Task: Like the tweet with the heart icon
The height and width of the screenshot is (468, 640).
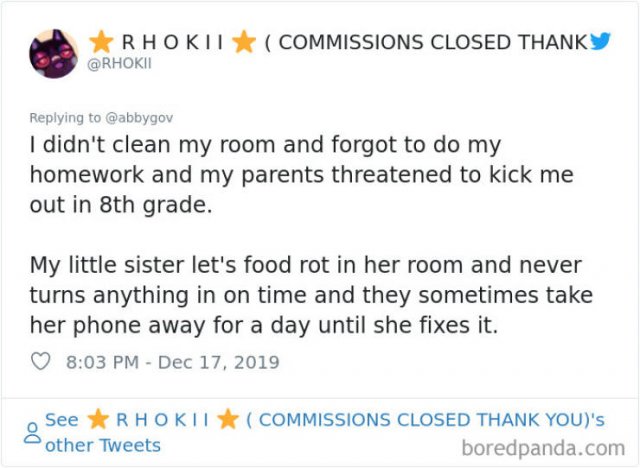Action: tap(40, 362)
